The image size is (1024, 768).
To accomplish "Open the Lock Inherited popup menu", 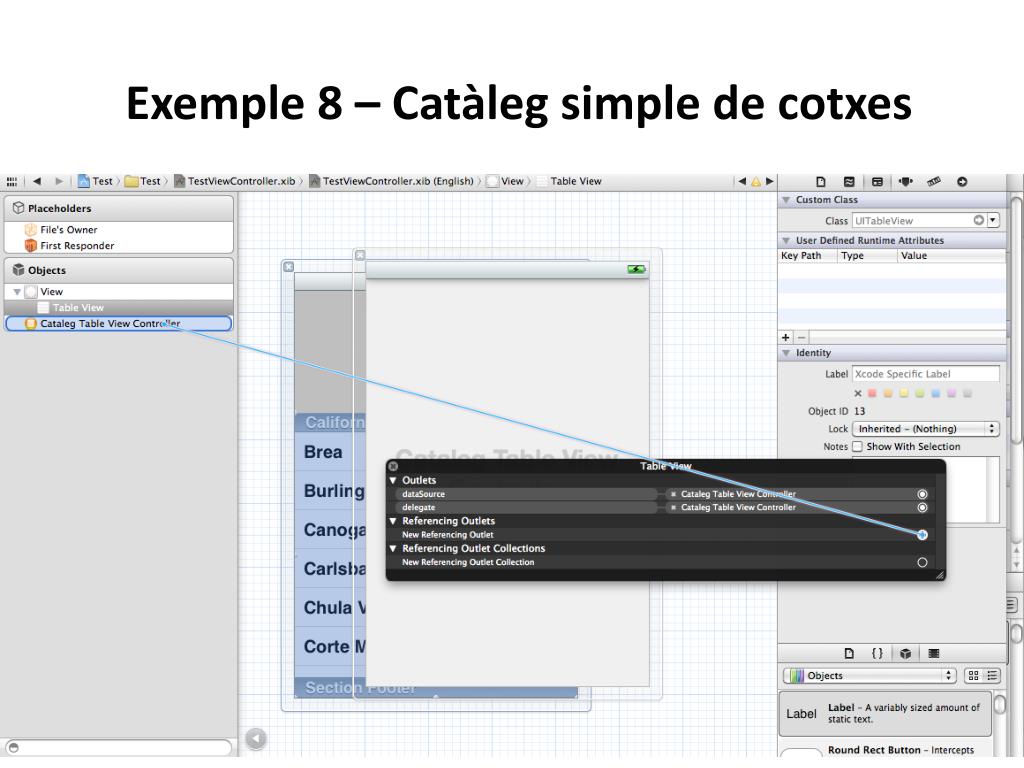I will click(926, 429).
